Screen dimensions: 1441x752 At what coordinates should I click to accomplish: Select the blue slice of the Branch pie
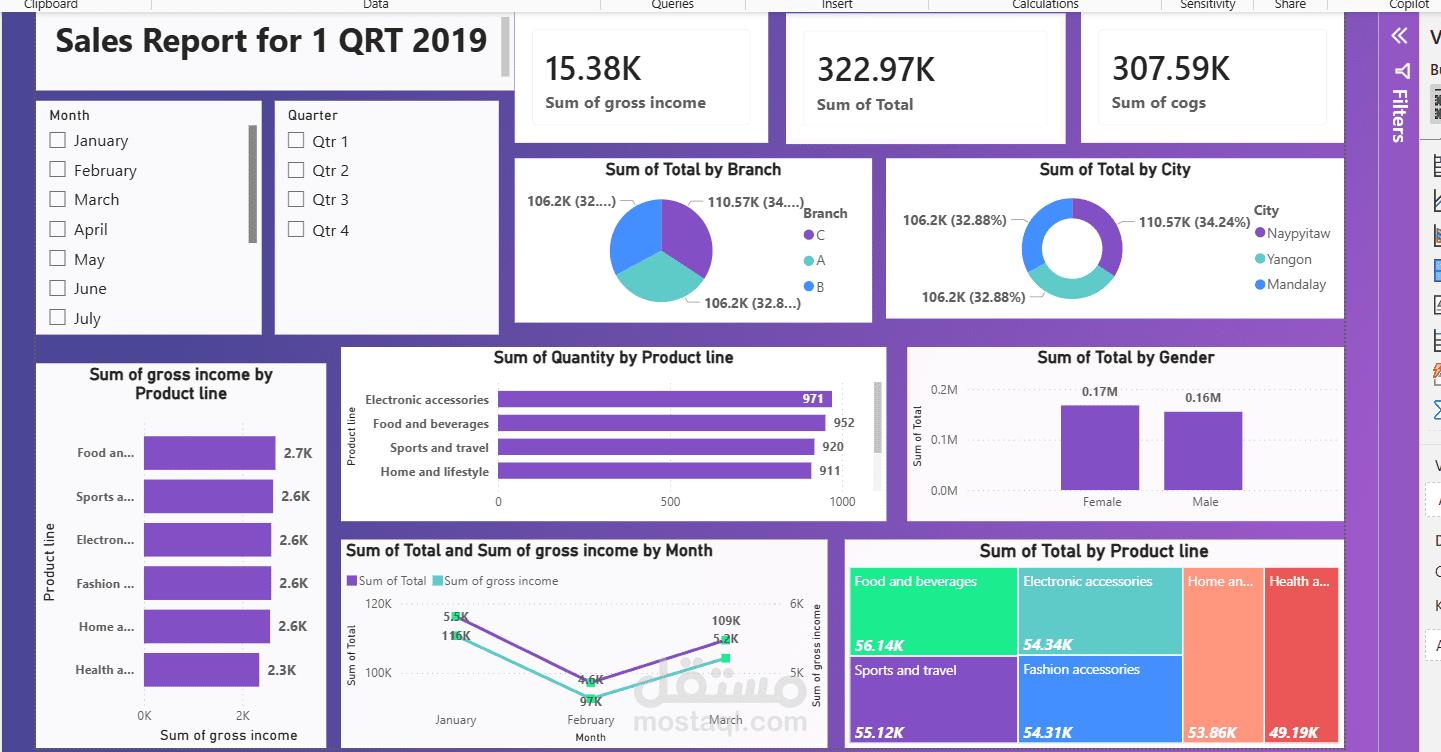(x=635, y=232)
